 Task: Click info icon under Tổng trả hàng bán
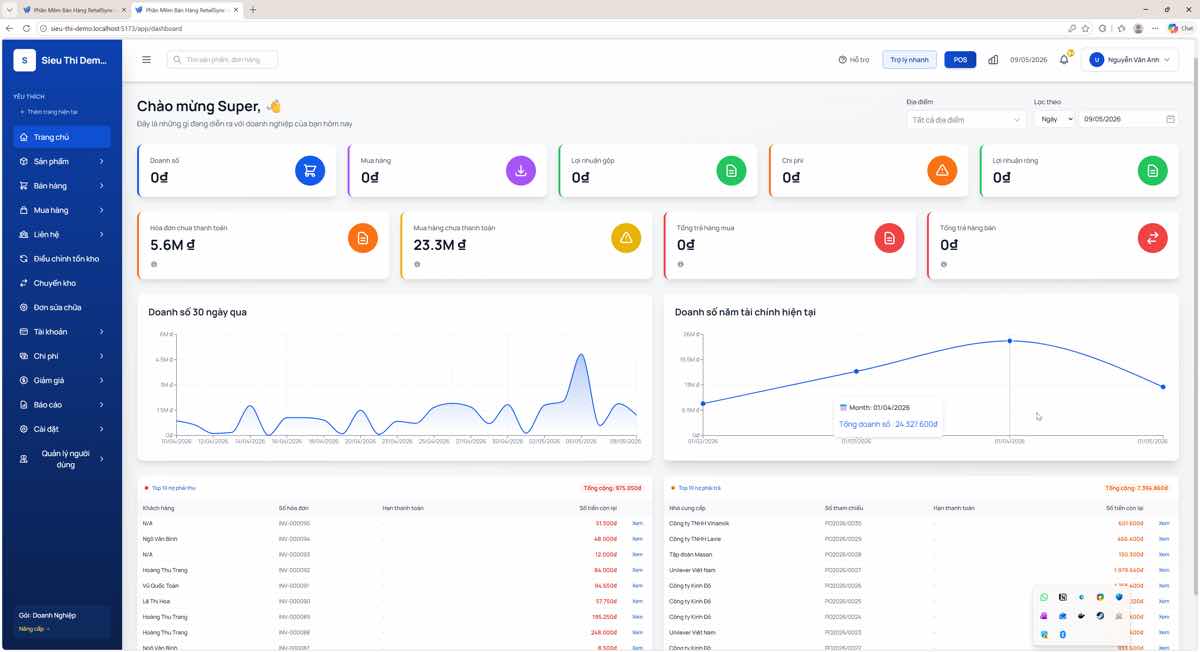[943, 264]
